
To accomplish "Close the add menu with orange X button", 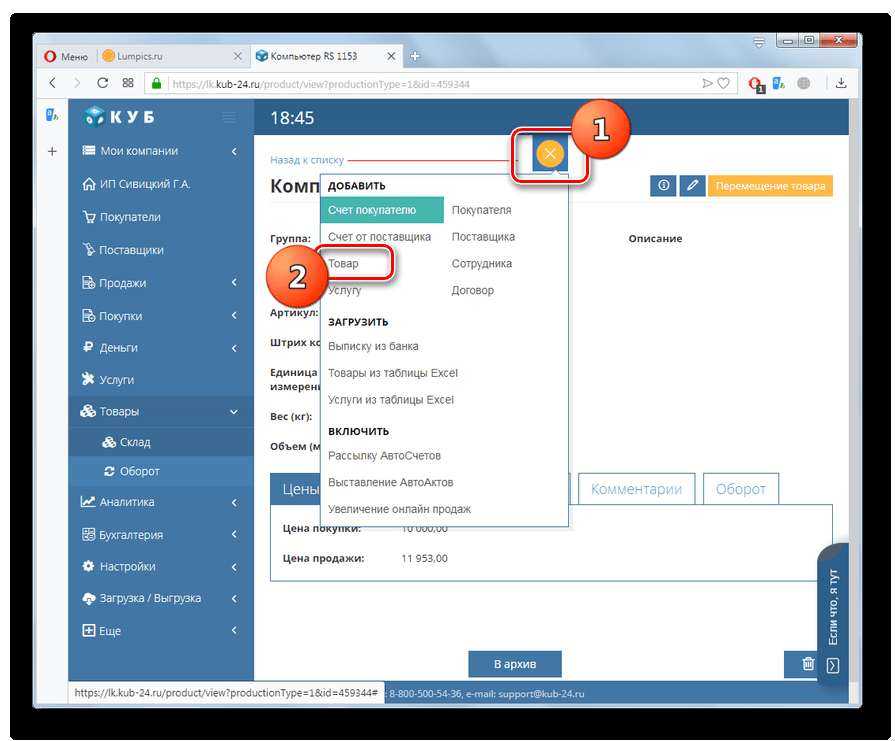I will pos(550,153).
